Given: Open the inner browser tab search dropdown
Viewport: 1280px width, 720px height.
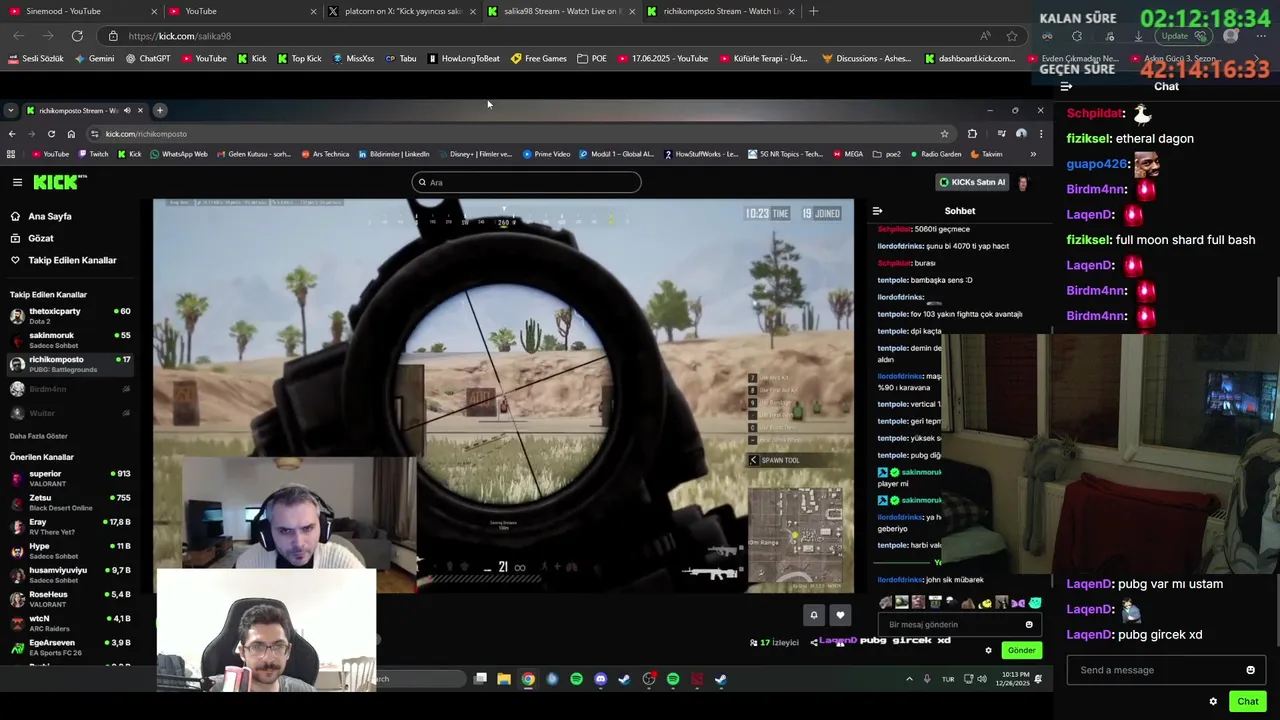Looking at the screenshot, I should tap(11, 110).
